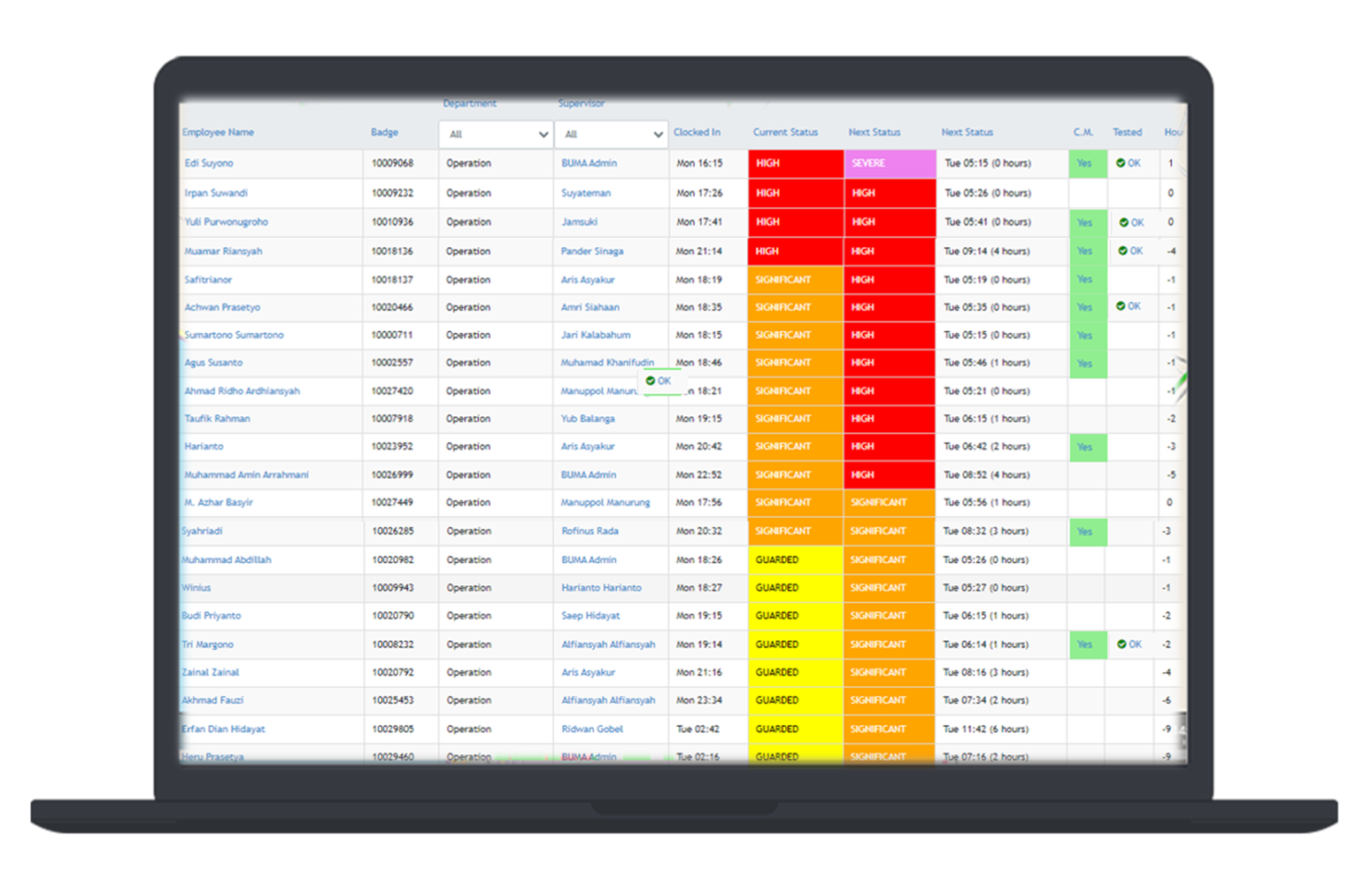Open supervisor Jari Kalabahum
This screenshot has height=880, width=1372.
[x=596, y=335]
